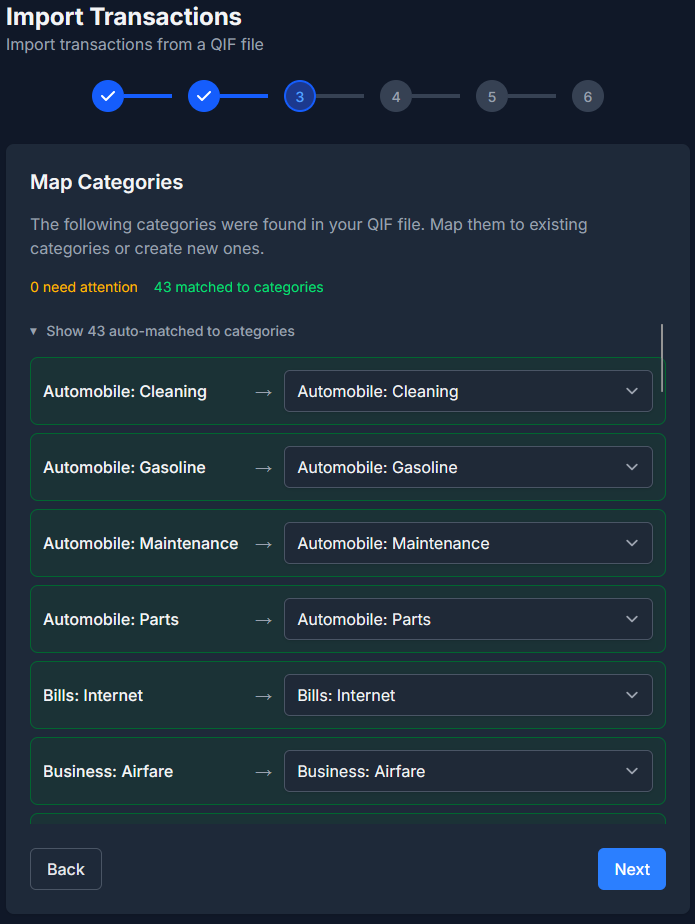
Task: Select current step 3 indicator
Action: [x=299, y=96]
